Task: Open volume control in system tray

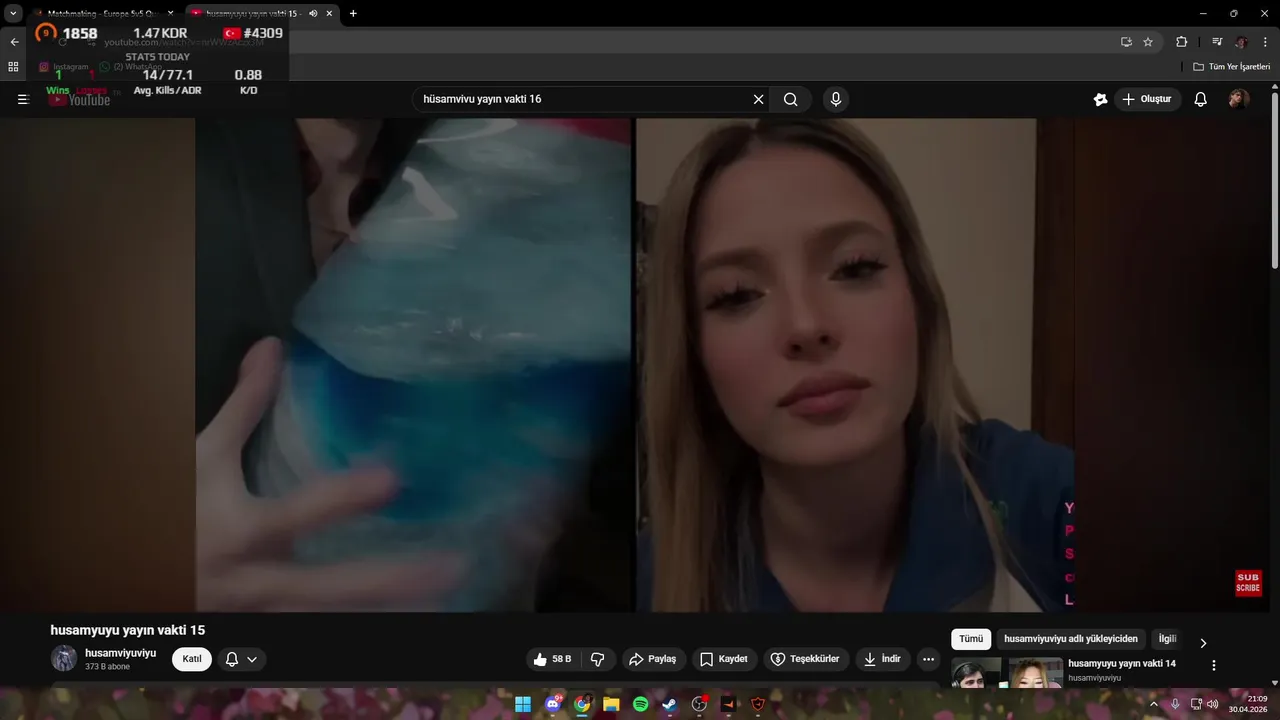Action: click(x=1213, y=704)
